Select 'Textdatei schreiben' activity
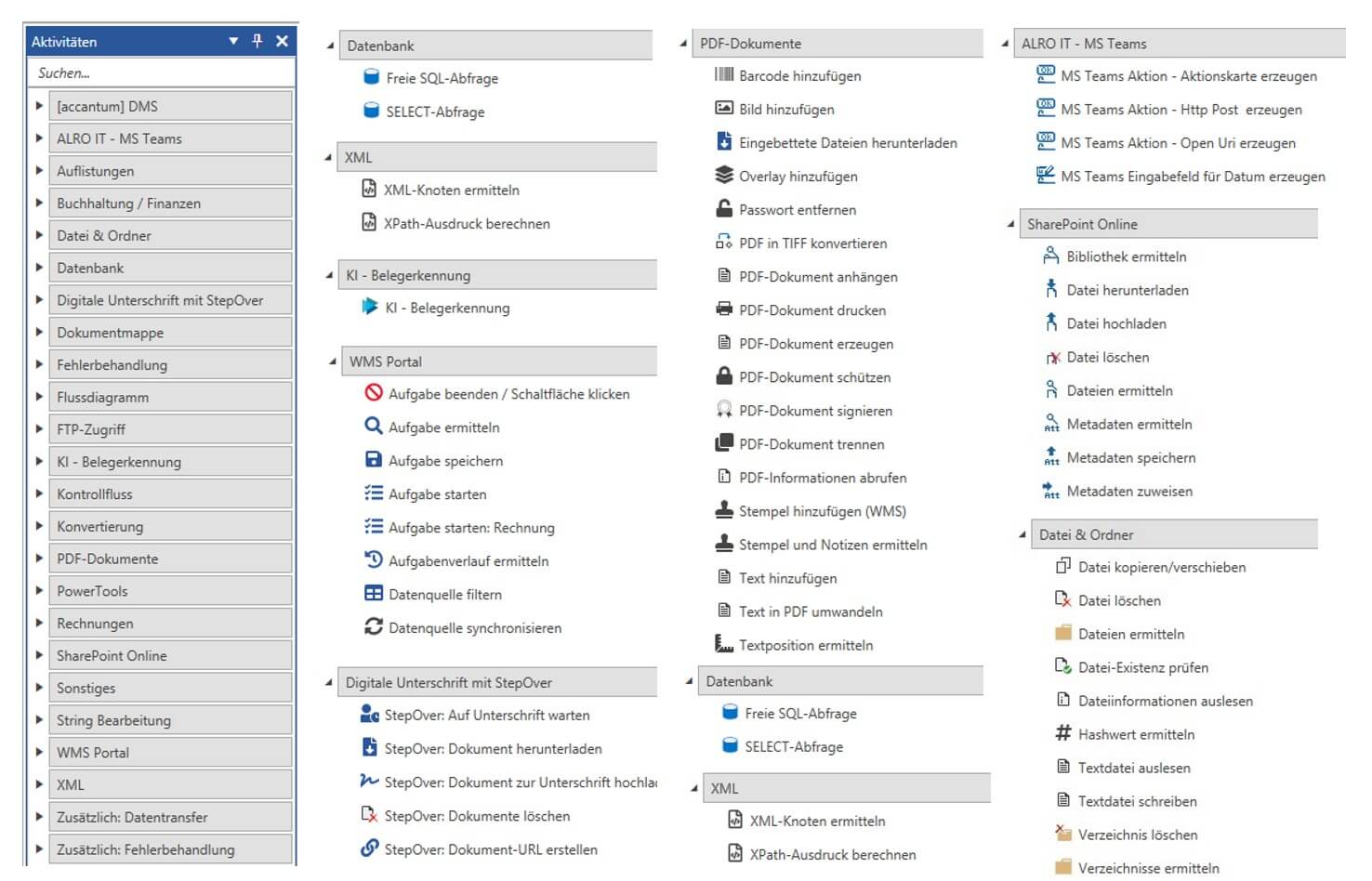 [x=1138, y=800]
